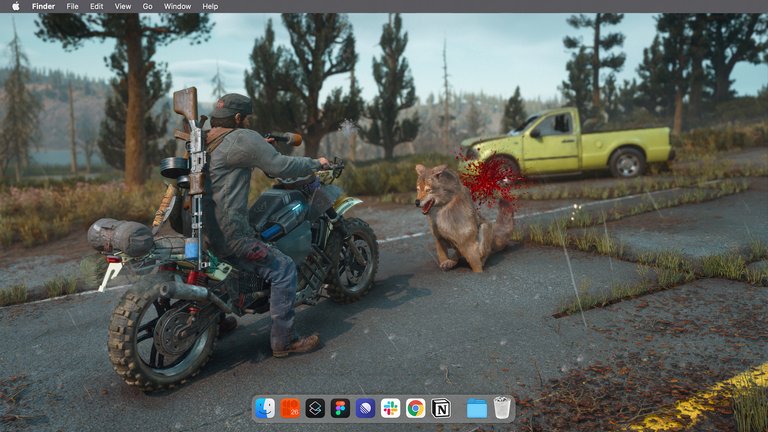The image size is (768, 432).
Task: Open the blue folder in the dock
Action: pos(477,408)
